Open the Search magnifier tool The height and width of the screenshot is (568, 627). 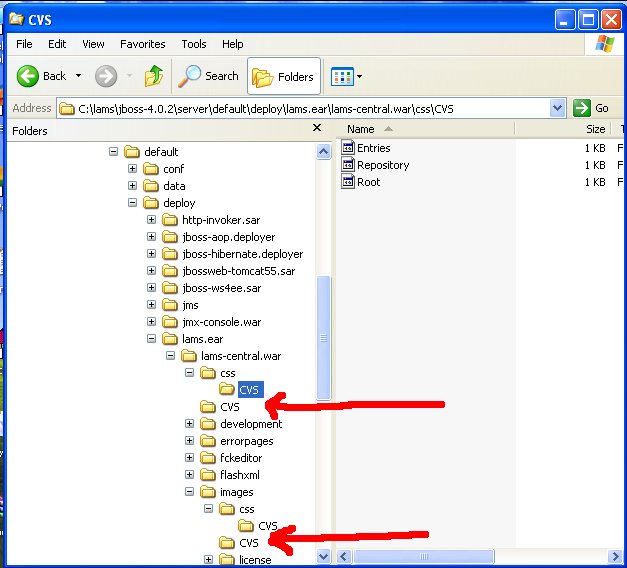(x=190, y=76)
